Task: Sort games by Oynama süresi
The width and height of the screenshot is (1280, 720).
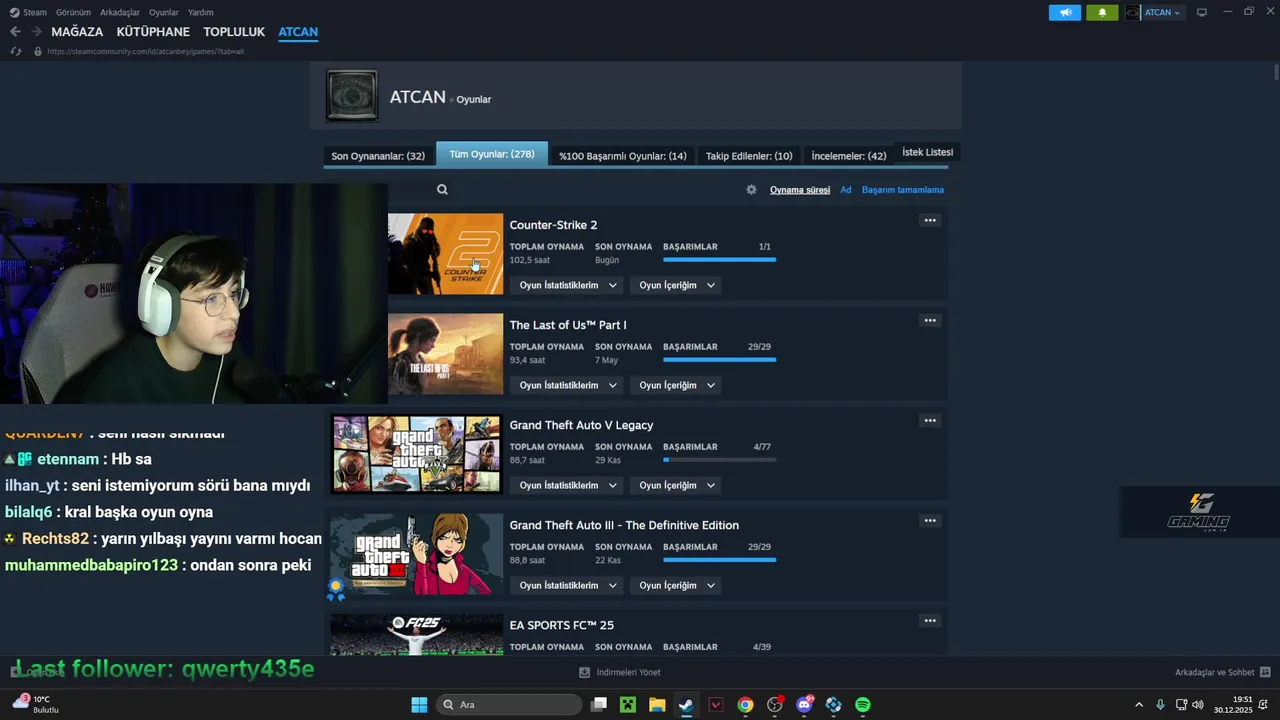Action: tap(800, 190)
